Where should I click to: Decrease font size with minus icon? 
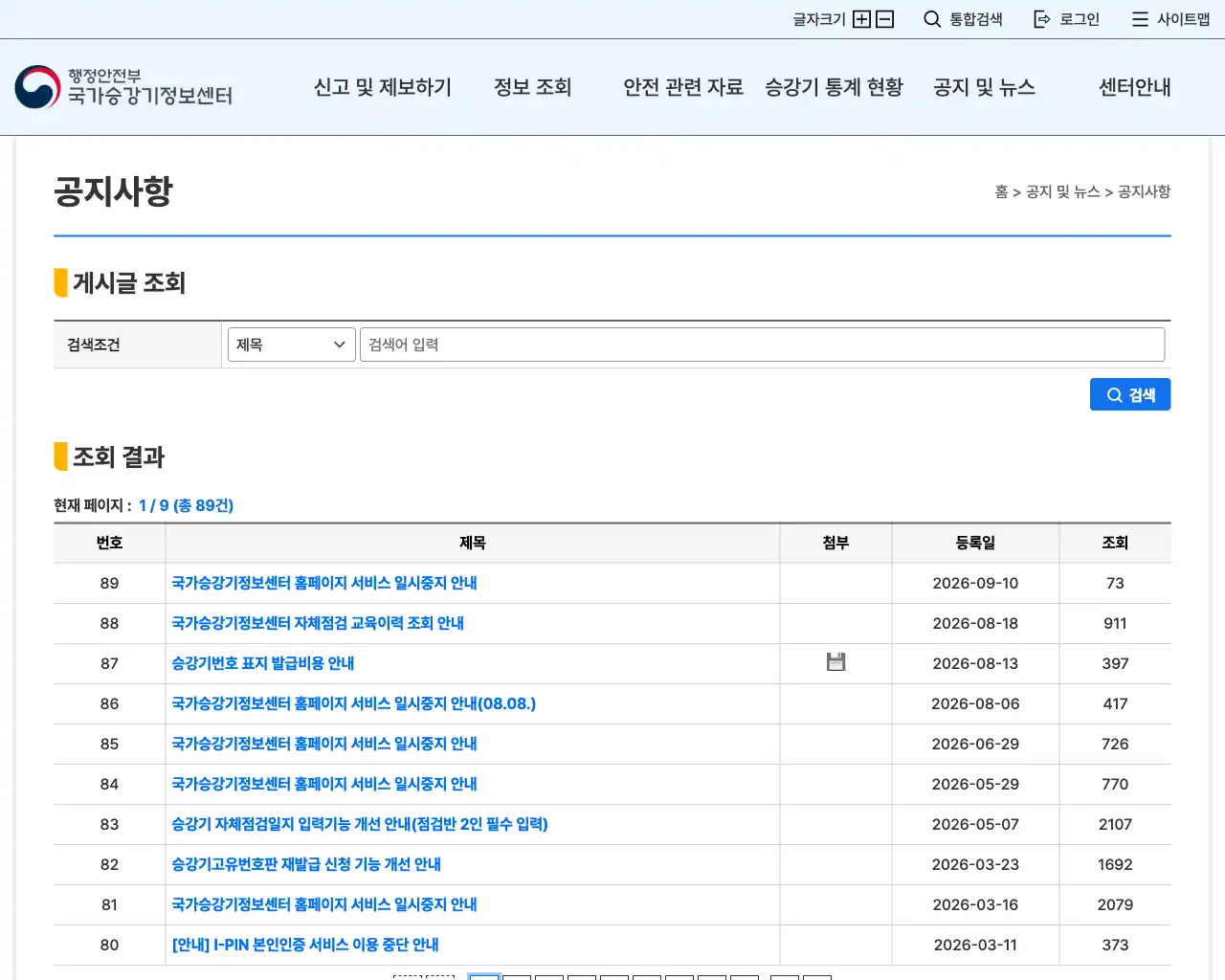click(885, 19)
